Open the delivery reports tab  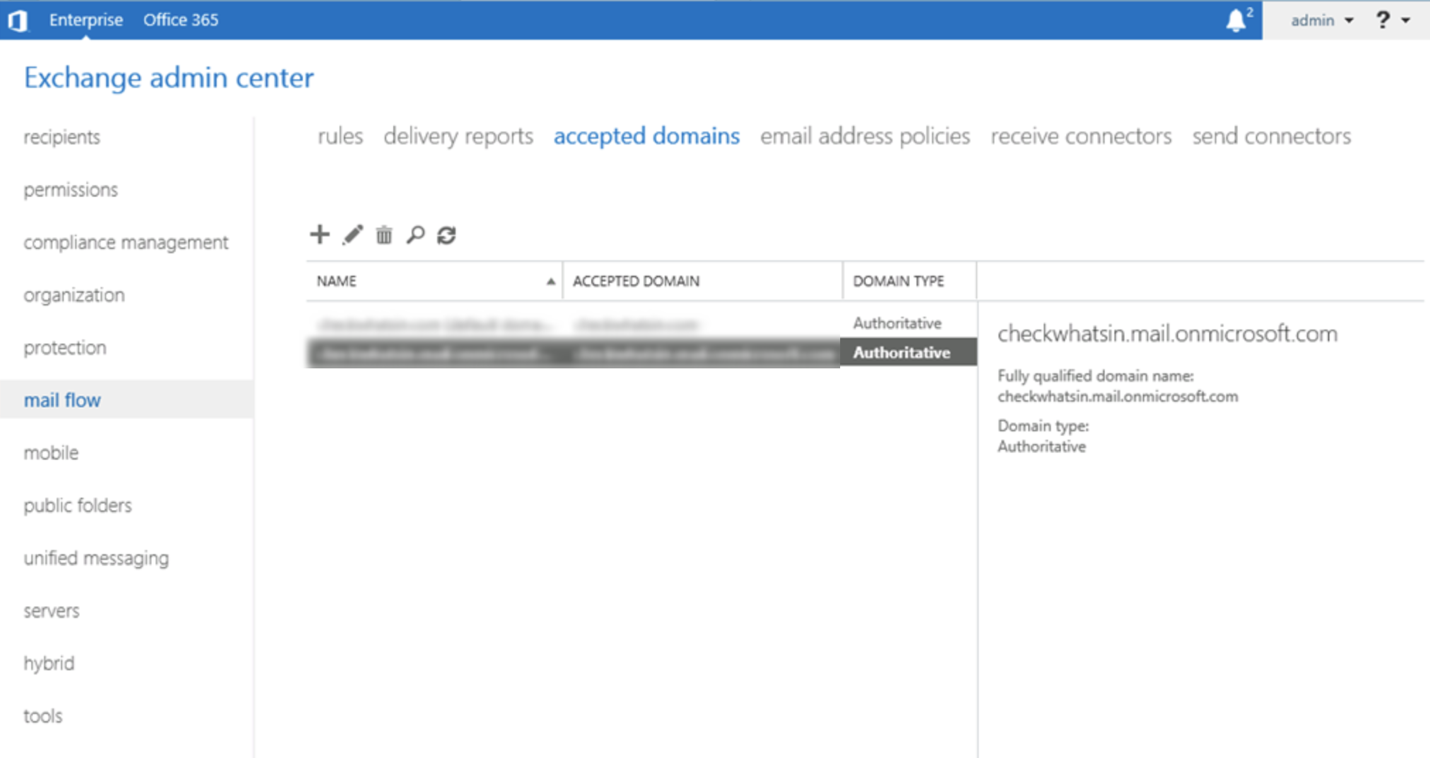pyautogui.click(x=459, y=136)
